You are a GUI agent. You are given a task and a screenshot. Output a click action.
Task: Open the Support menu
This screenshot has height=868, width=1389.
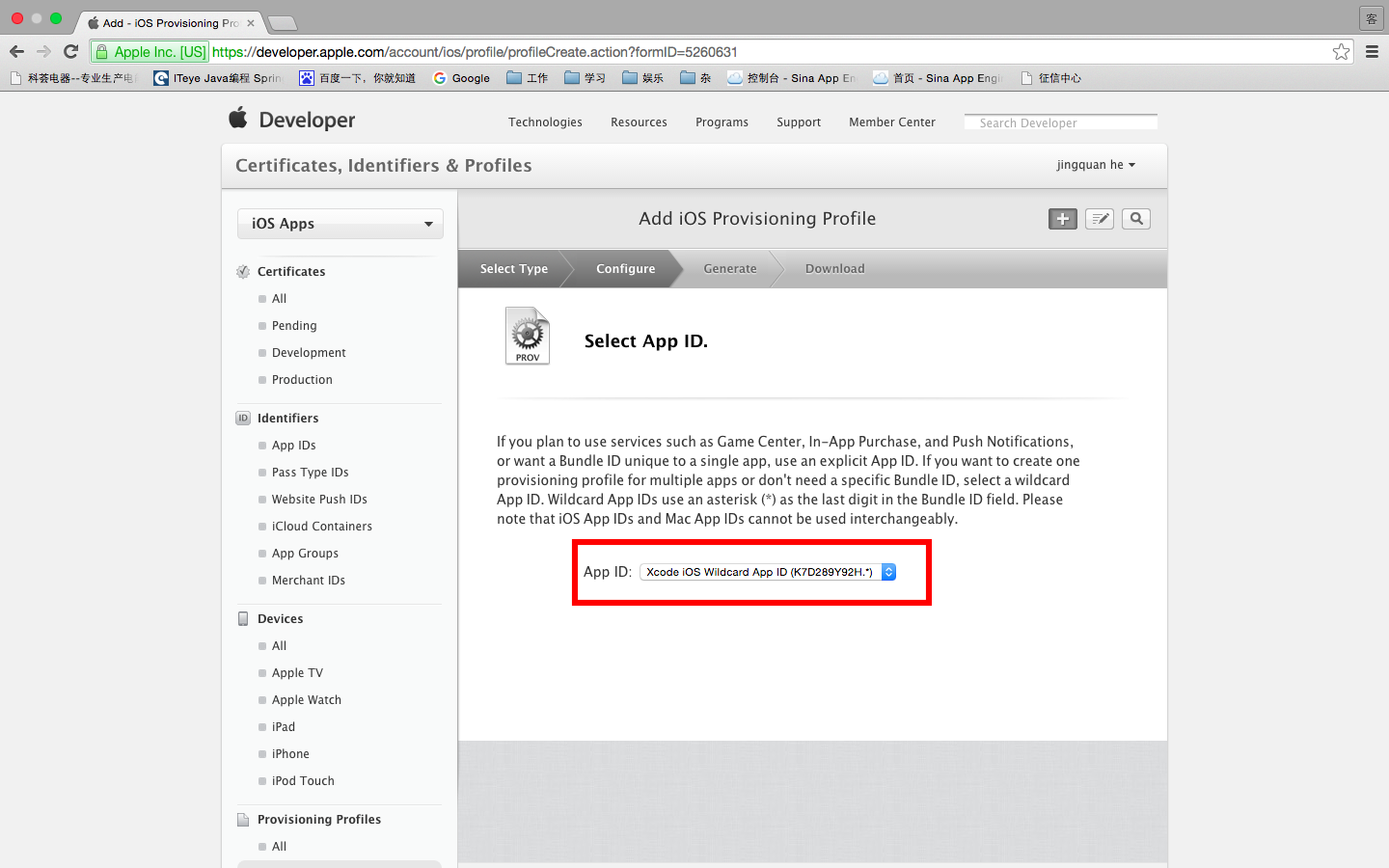pos(799,122)
